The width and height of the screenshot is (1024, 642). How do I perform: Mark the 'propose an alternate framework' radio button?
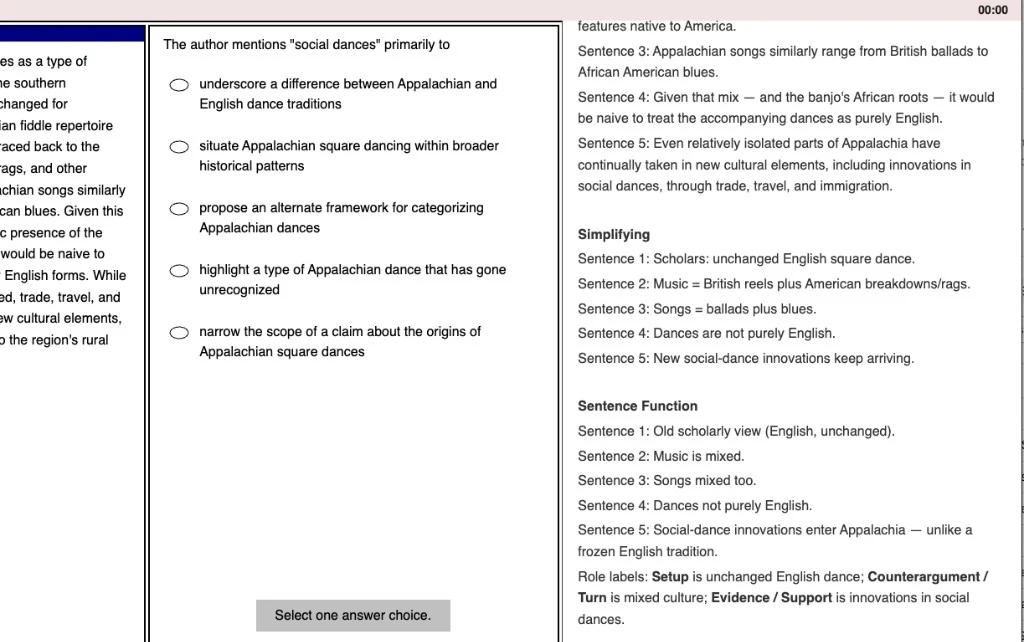pos(179,209)
